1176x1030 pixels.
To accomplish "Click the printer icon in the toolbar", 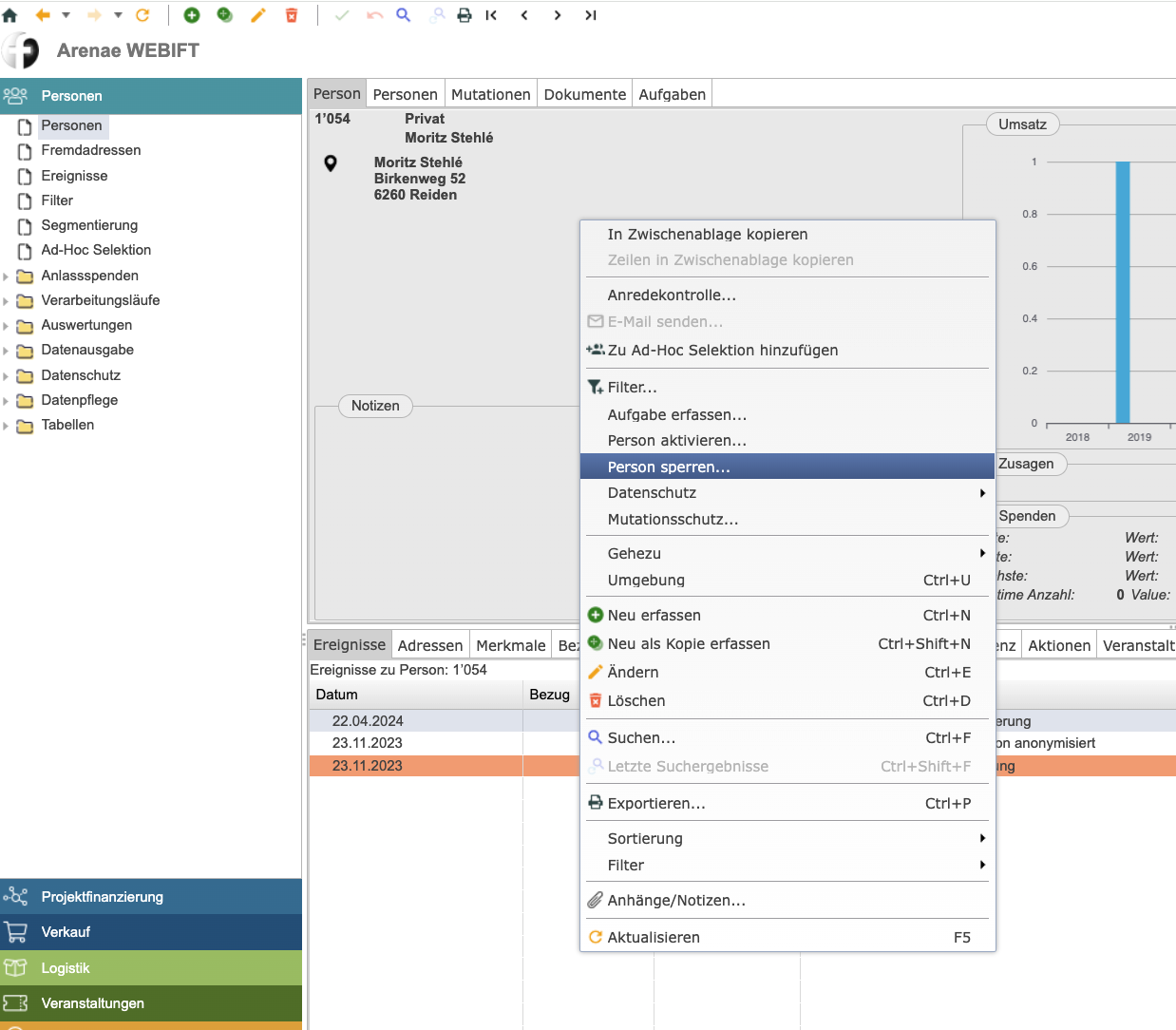I will pyautogui.click(x=465, y=15).
